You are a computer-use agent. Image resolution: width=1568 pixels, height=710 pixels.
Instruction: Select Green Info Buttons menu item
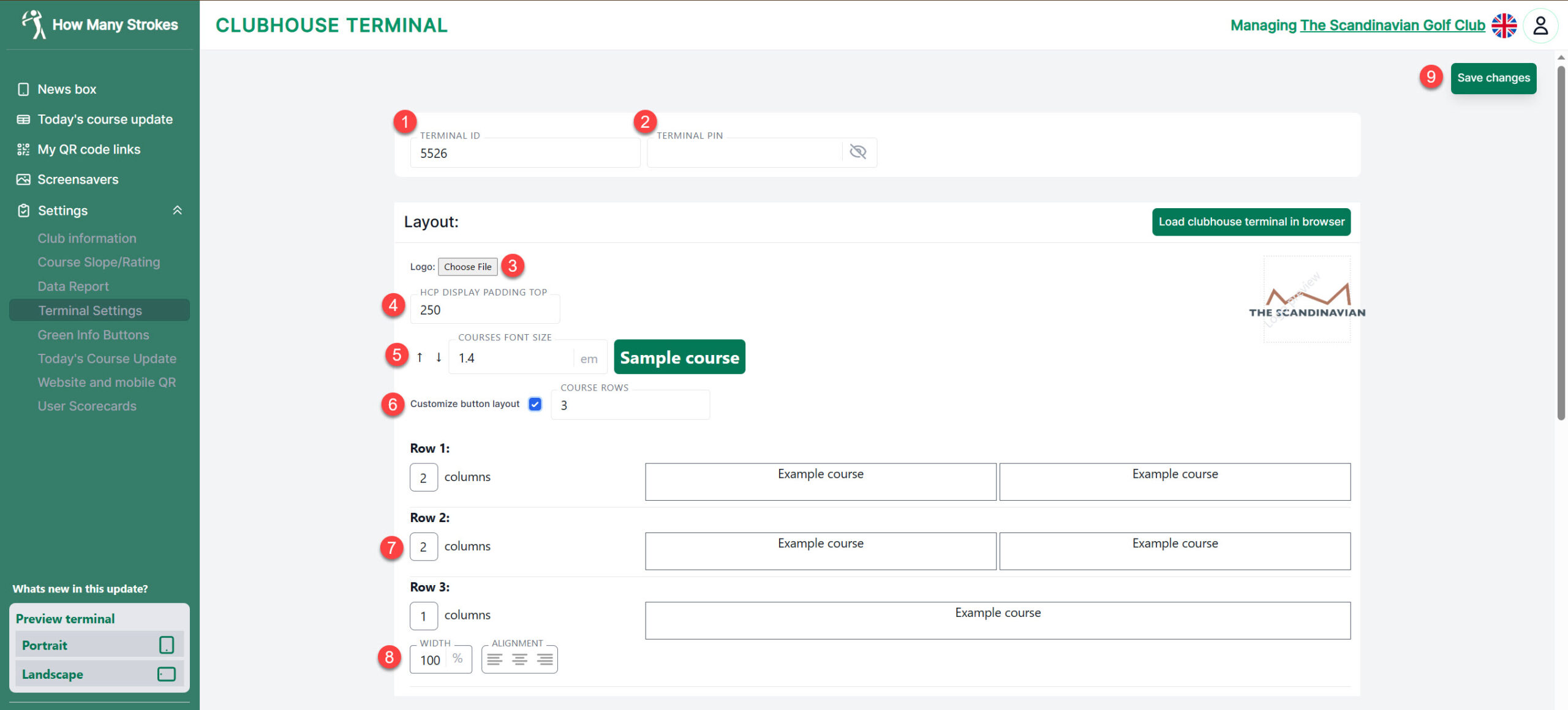(93, 334)
